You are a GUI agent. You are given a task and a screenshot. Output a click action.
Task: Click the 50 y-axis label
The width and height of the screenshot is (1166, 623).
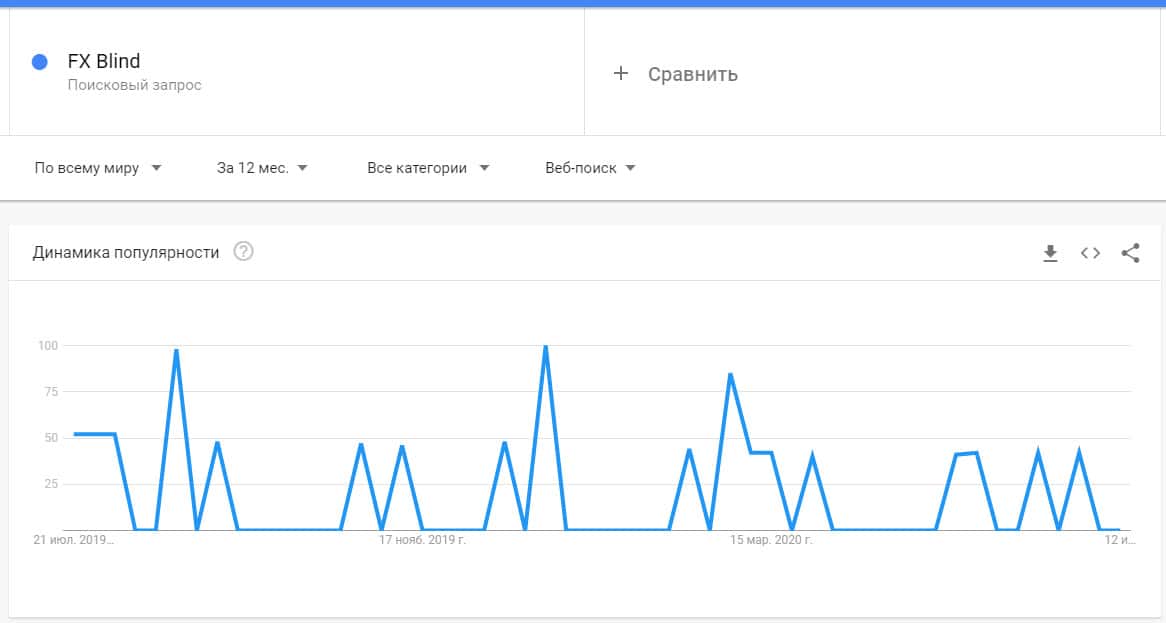coord(51,438)
